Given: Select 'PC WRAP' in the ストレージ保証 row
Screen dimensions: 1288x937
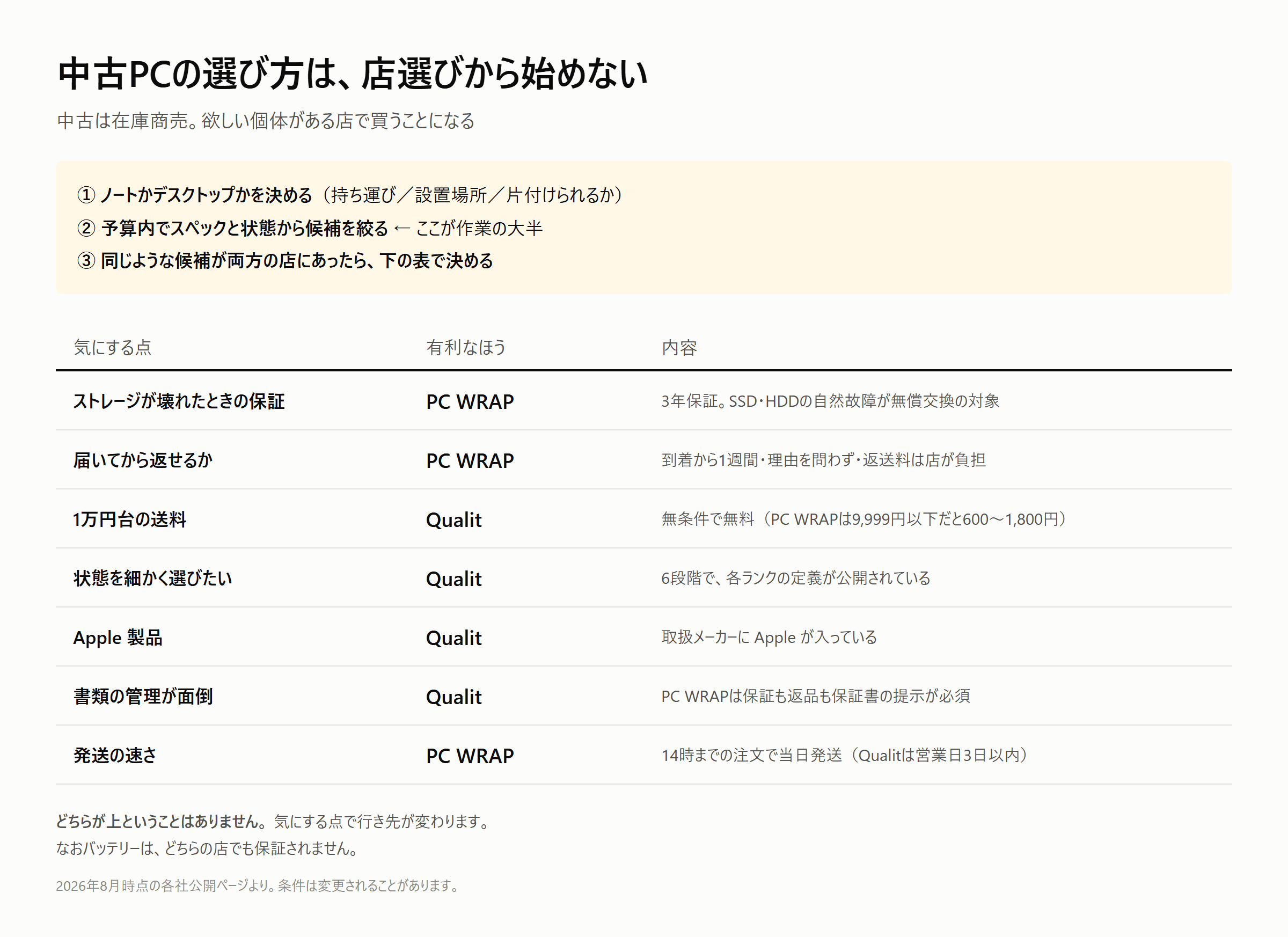Looking at the screenshot, I should point(470,401).
